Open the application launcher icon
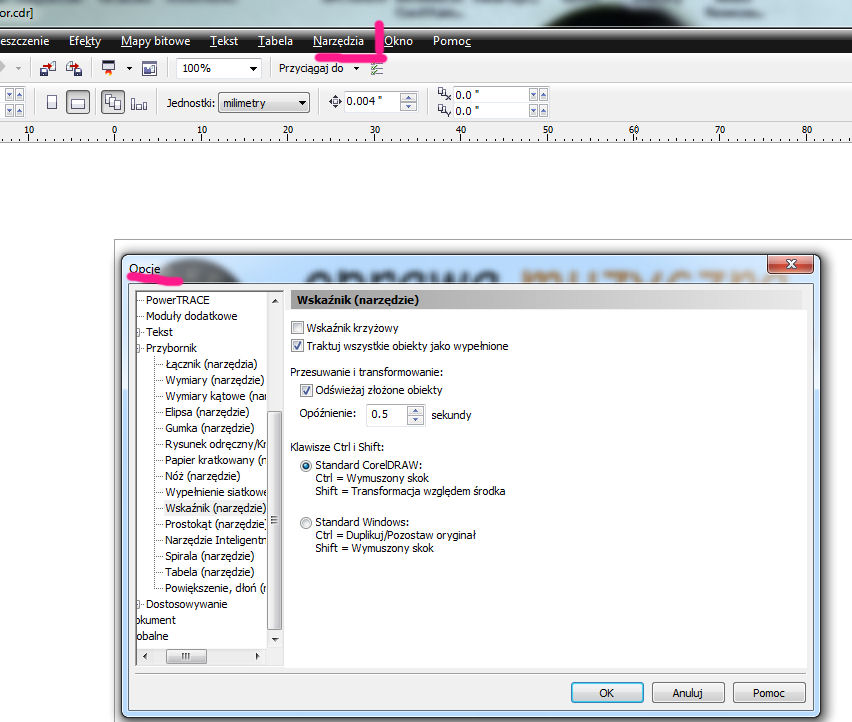 [x=108, y=69]
